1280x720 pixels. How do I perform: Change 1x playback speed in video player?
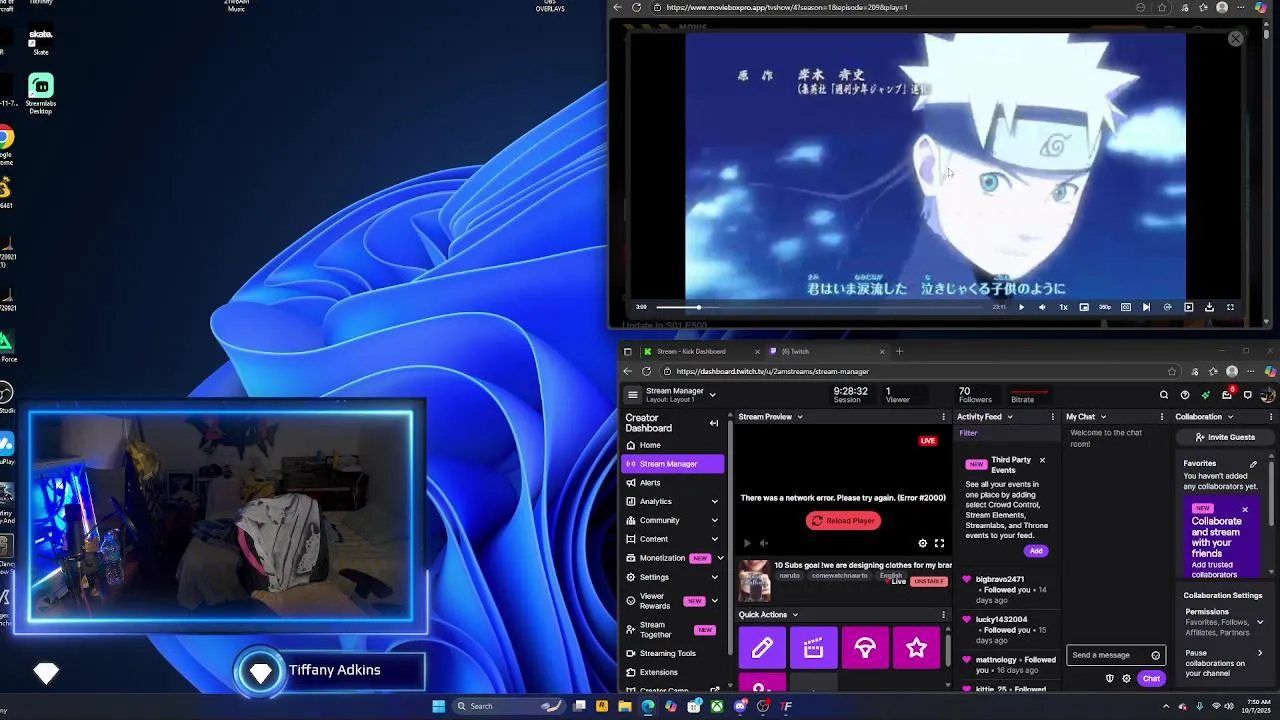tap(1063, 307)
